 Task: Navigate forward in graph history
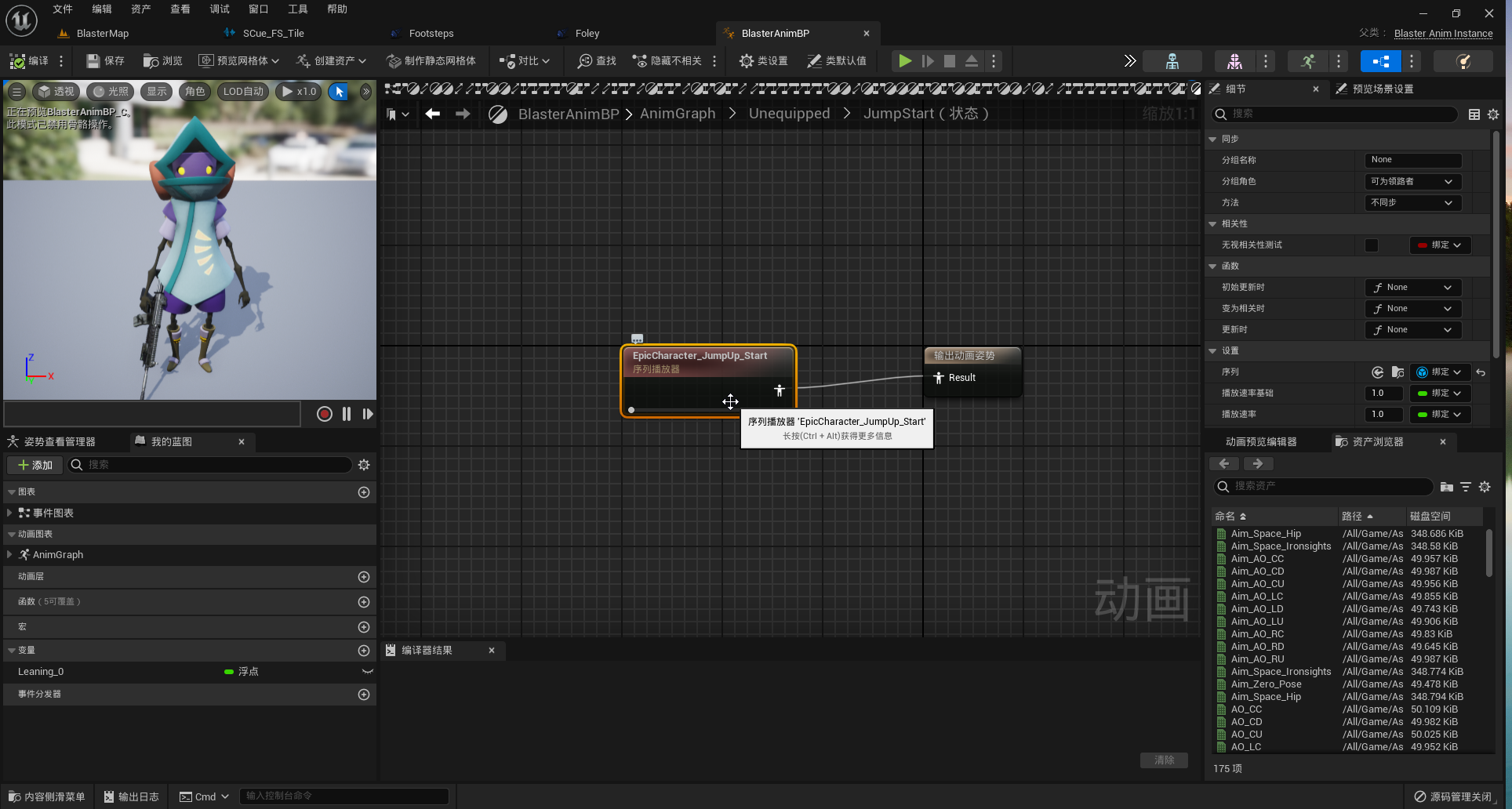[463, 114]
